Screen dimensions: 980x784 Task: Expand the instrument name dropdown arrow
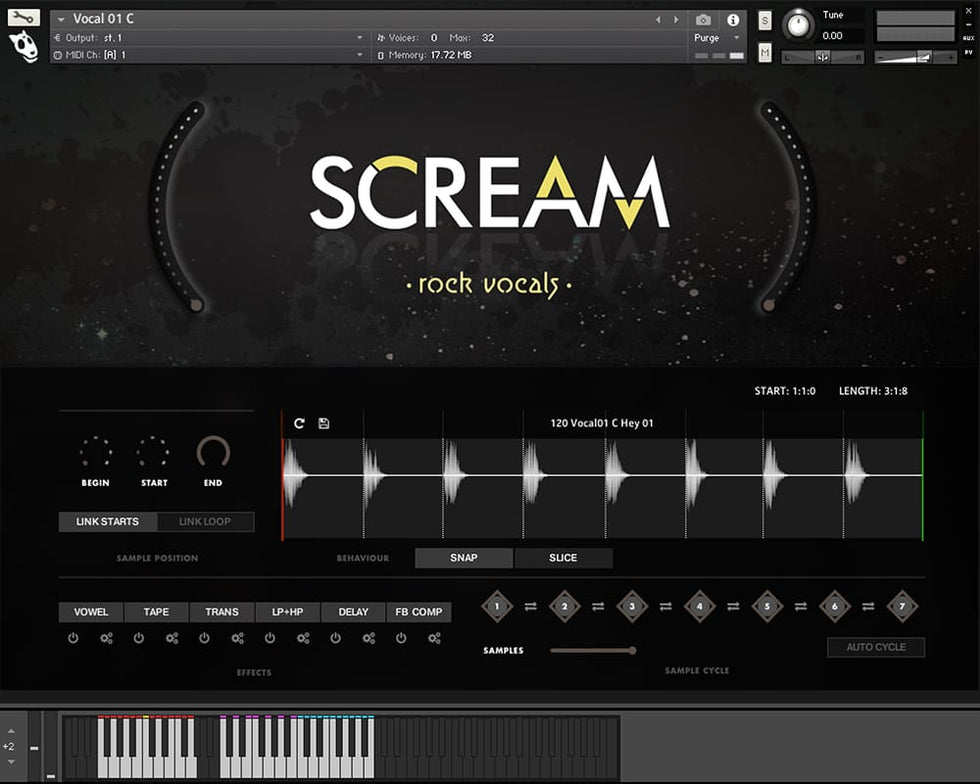click(x=61, y=19)
